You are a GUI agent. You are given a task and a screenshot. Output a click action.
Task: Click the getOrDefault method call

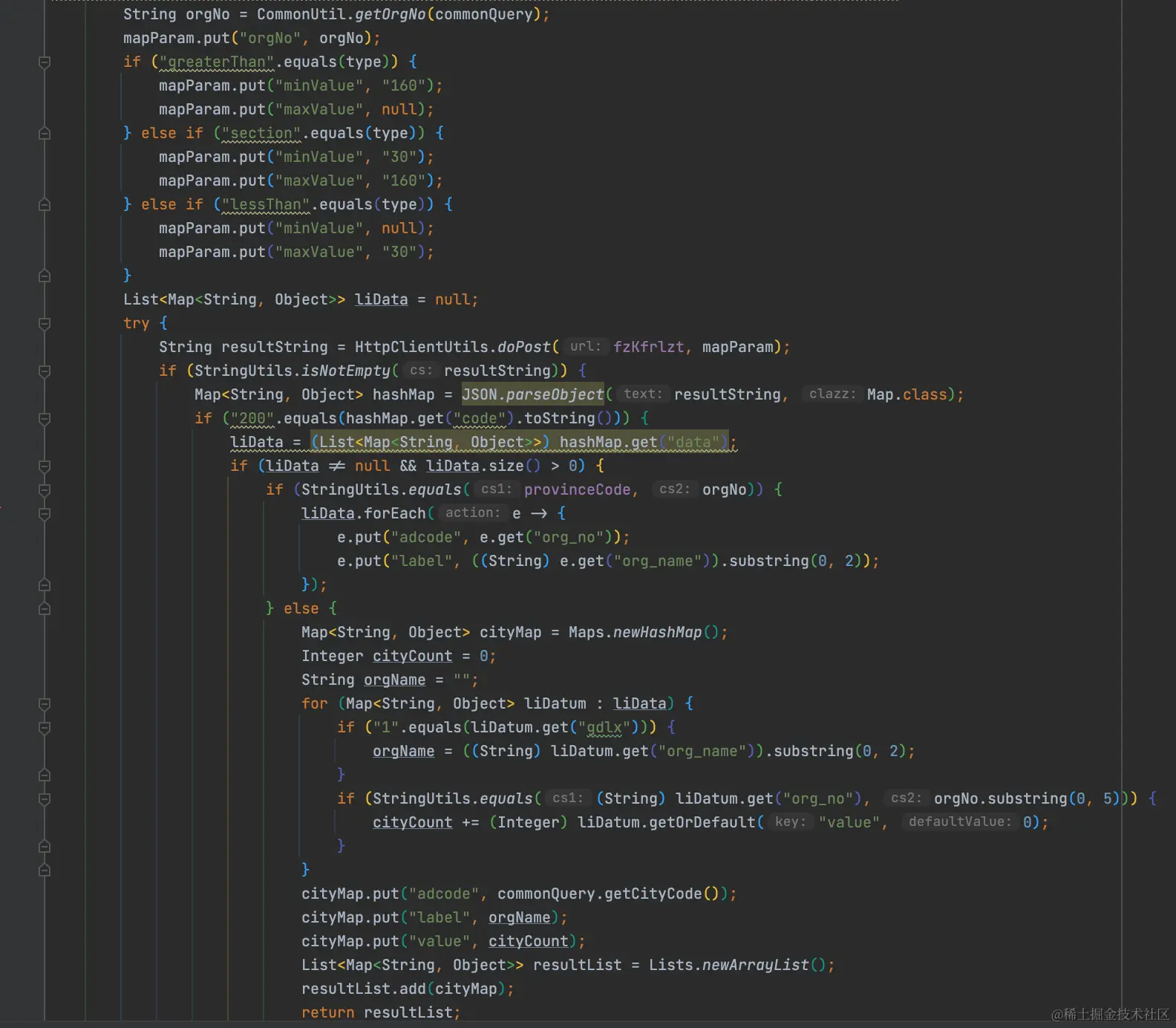pyautogui.click(x=702, y=823)
